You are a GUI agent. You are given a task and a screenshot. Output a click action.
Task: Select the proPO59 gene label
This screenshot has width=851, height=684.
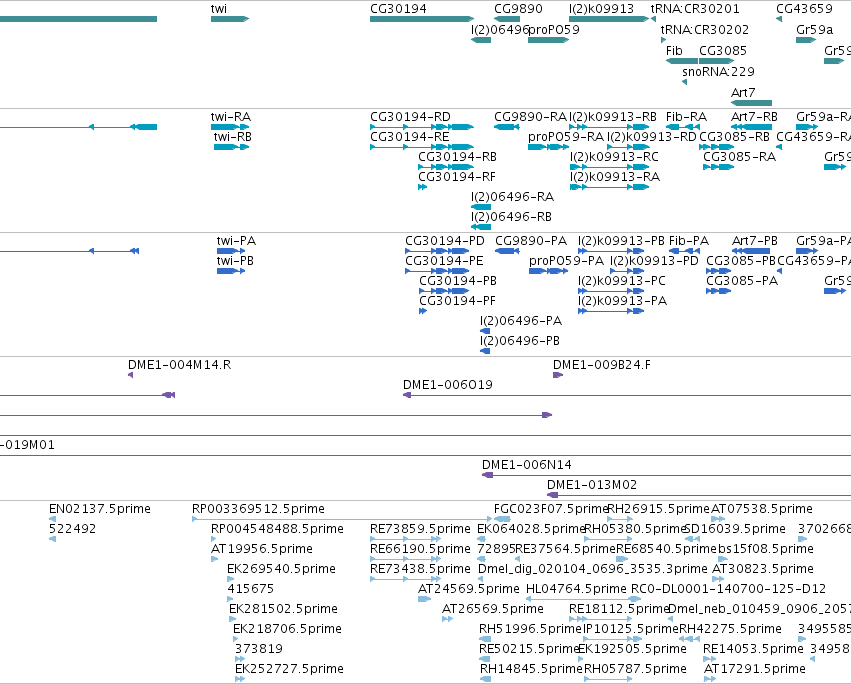click(x=554, y=29)
